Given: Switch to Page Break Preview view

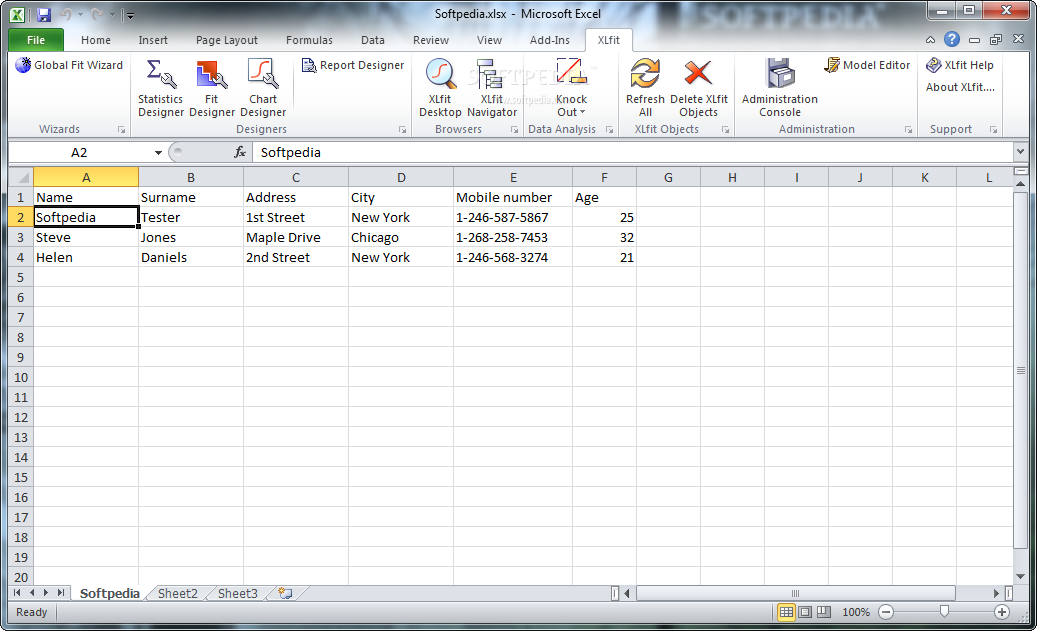Looking at the screenshot, I should point(823,612).
